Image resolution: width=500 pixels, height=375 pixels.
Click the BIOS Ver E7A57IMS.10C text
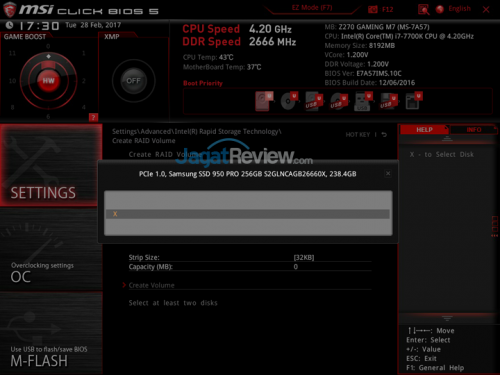tap(363, 73)
